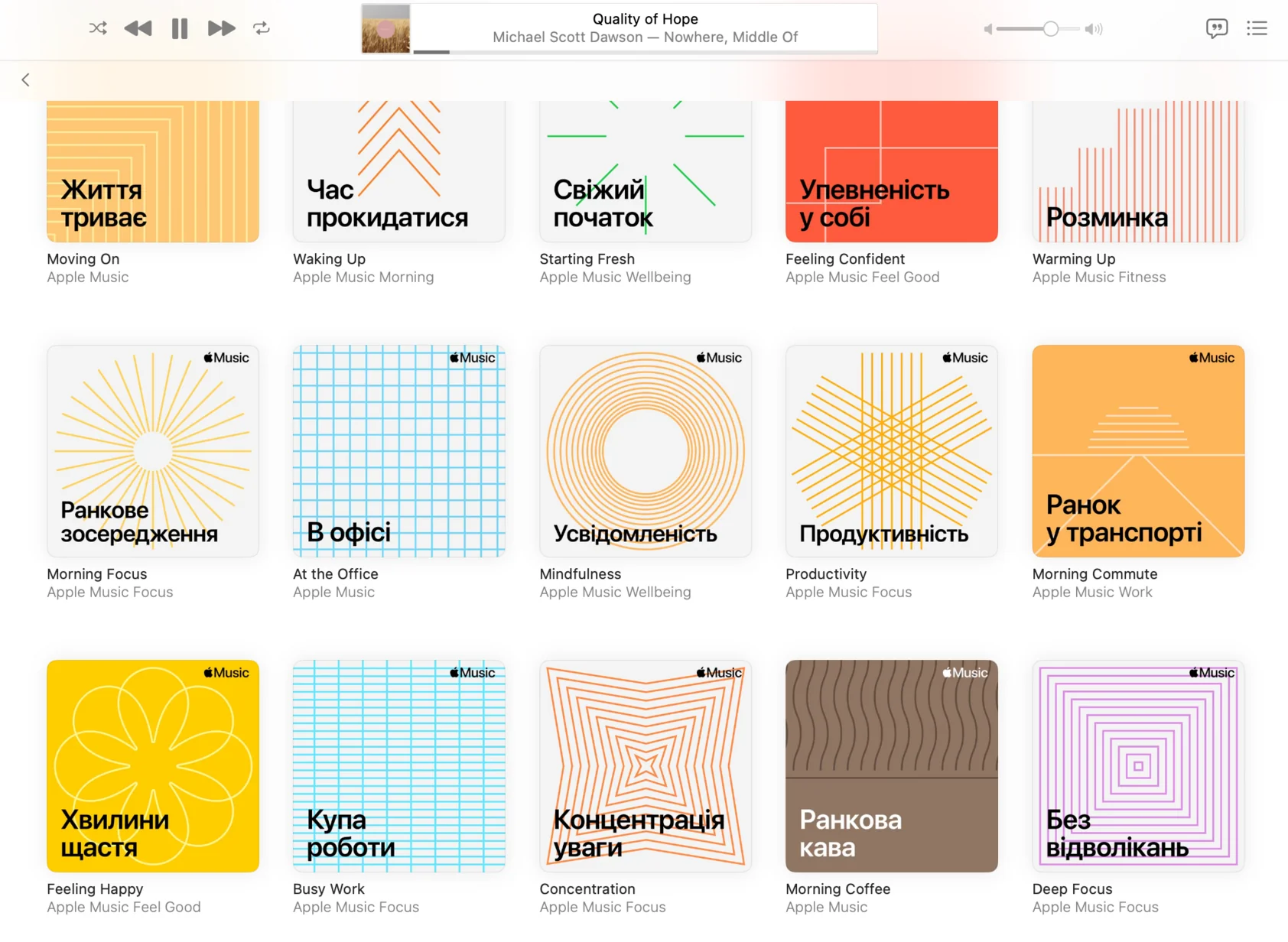Toggle repeat mode
Image resolution: width=1288 pixels, height=942 pixels.
click(262, 29)
